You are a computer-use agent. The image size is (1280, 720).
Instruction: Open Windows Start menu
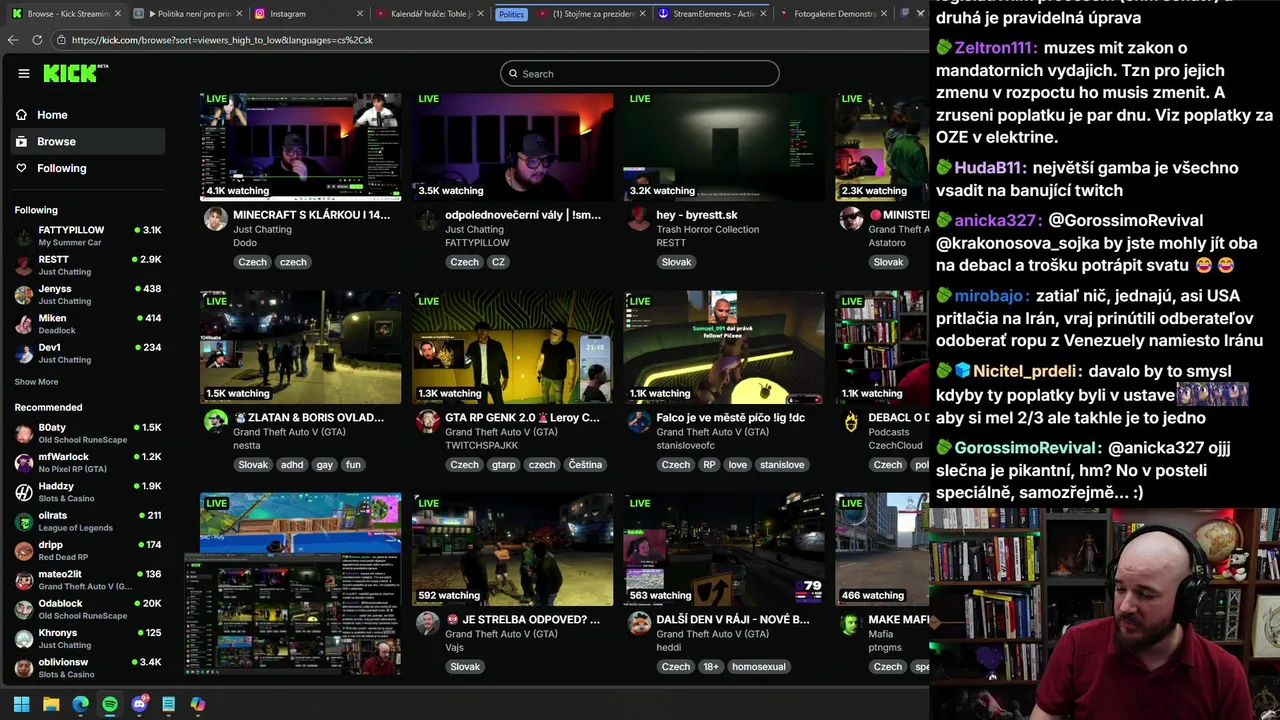21,704
